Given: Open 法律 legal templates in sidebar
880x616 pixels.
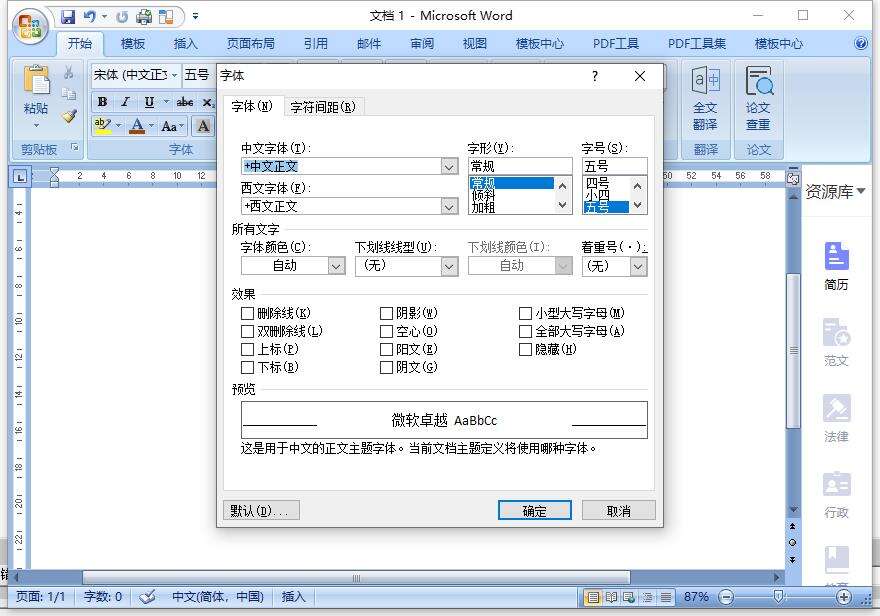Looking at the screenshot, I should point(836,418).
